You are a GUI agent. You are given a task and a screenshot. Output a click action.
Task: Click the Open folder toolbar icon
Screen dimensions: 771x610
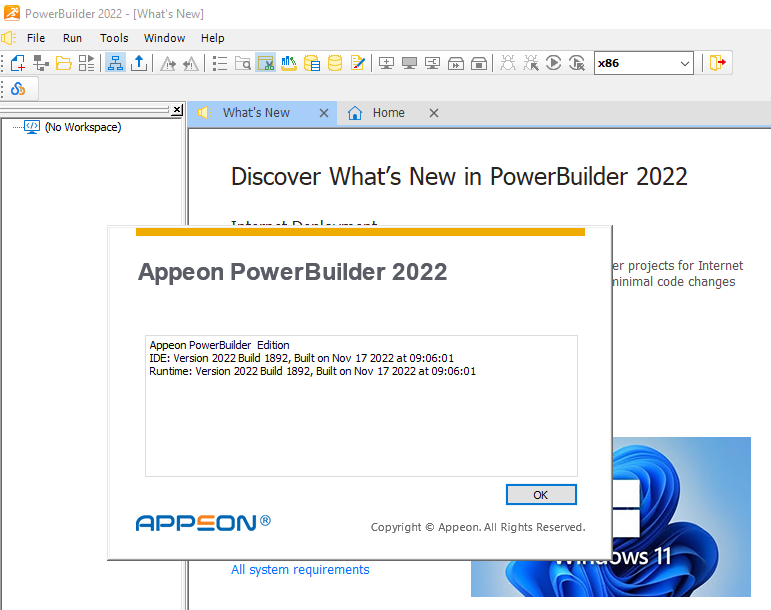(64, 63)
